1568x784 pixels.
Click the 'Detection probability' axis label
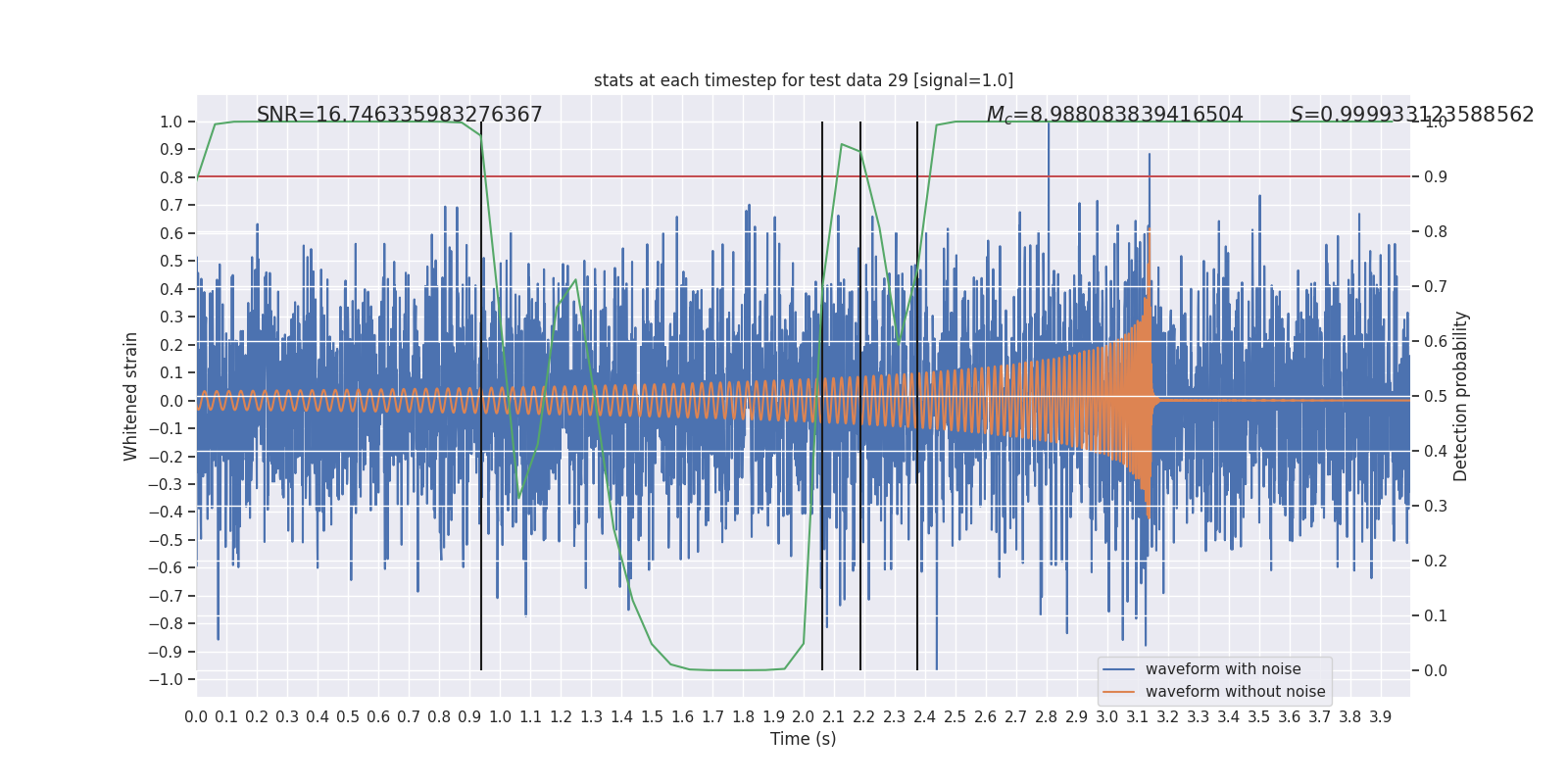1461,396
